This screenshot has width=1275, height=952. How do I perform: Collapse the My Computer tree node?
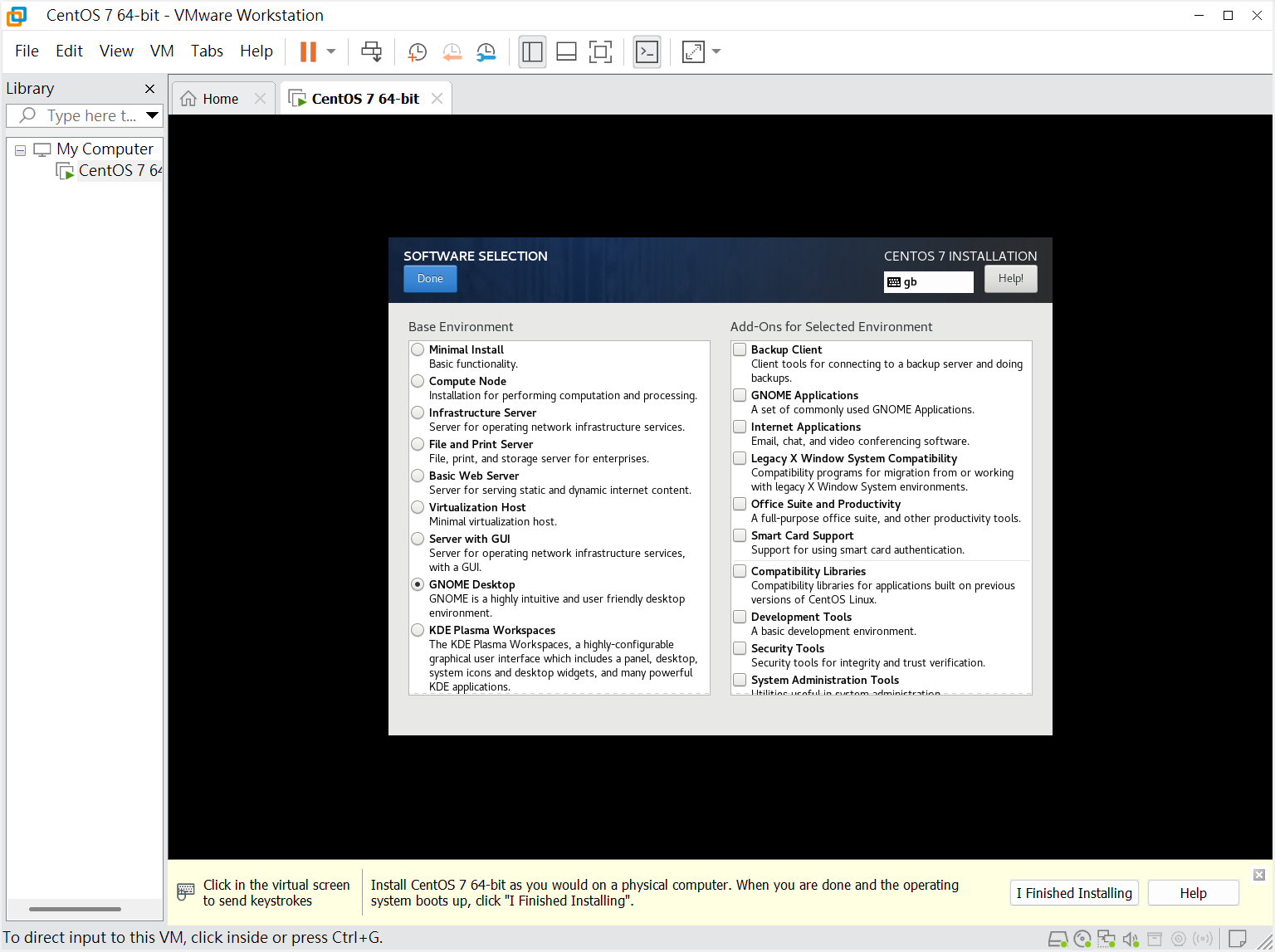[20, 150]
